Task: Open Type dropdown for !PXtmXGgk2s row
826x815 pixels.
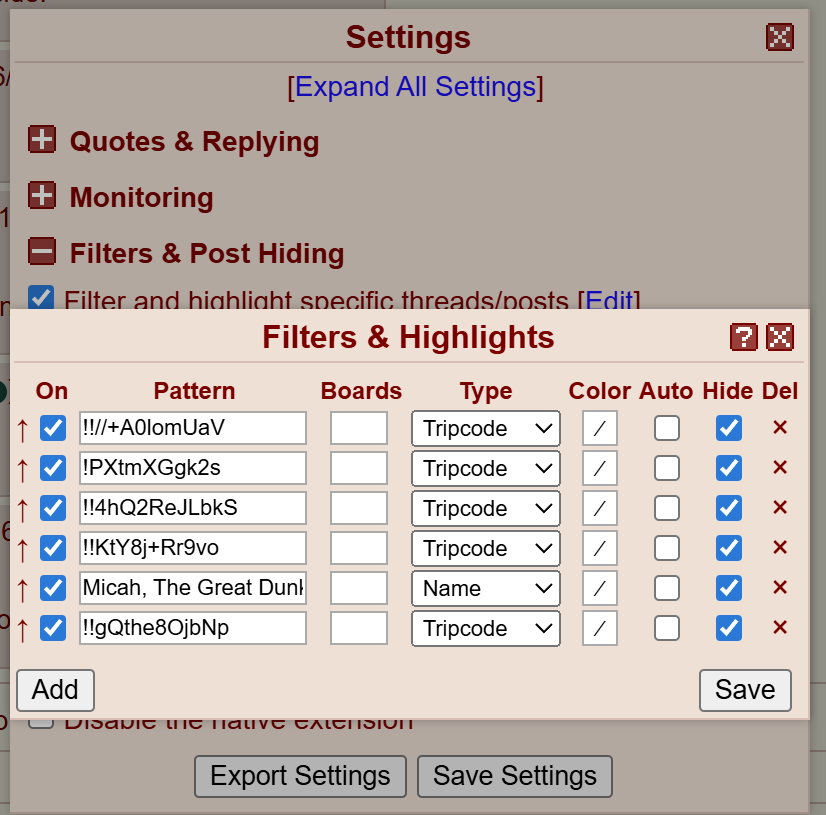Action: coord(486,468)
